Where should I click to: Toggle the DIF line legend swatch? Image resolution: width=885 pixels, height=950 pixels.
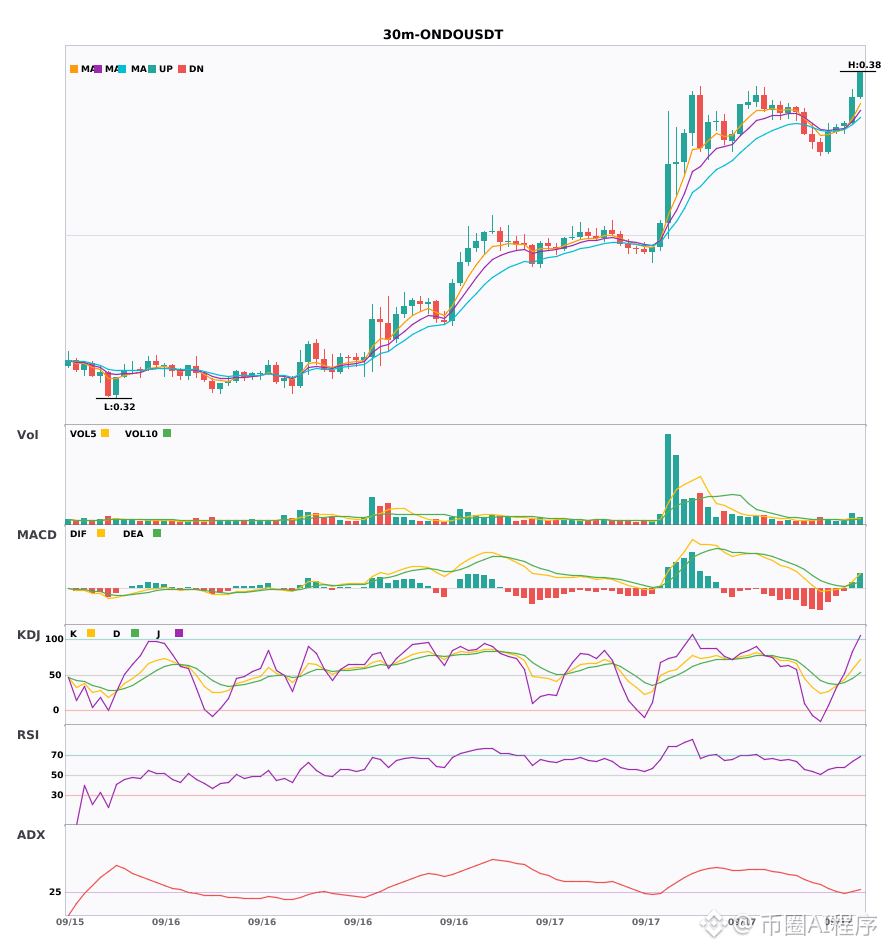pyautogui.click(x=101, y=533)
